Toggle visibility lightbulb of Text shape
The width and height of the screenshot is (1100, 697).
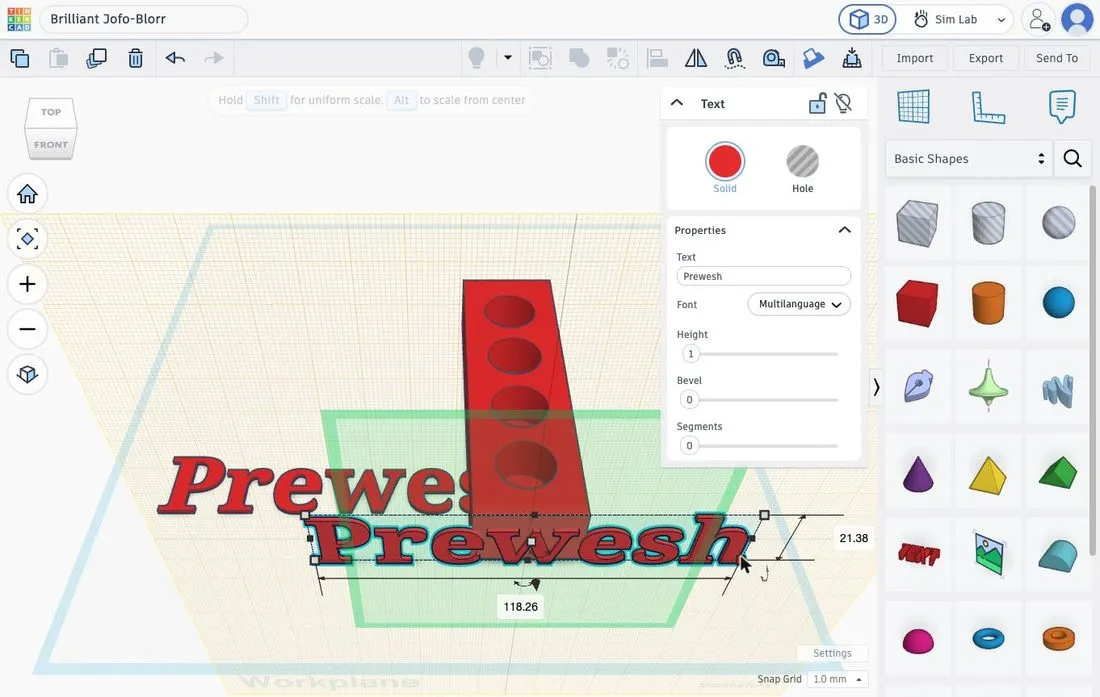click(x=844, y=104)
